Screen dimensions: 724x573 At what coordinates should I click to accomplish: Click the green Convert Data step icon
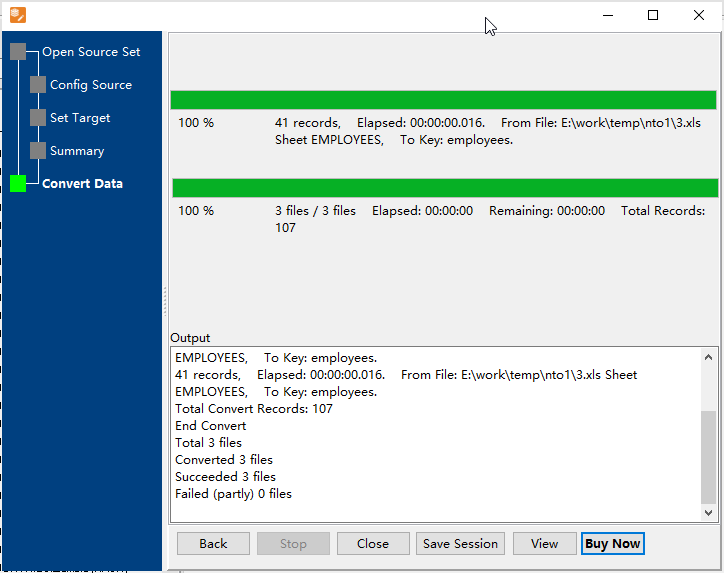point(18,184)
